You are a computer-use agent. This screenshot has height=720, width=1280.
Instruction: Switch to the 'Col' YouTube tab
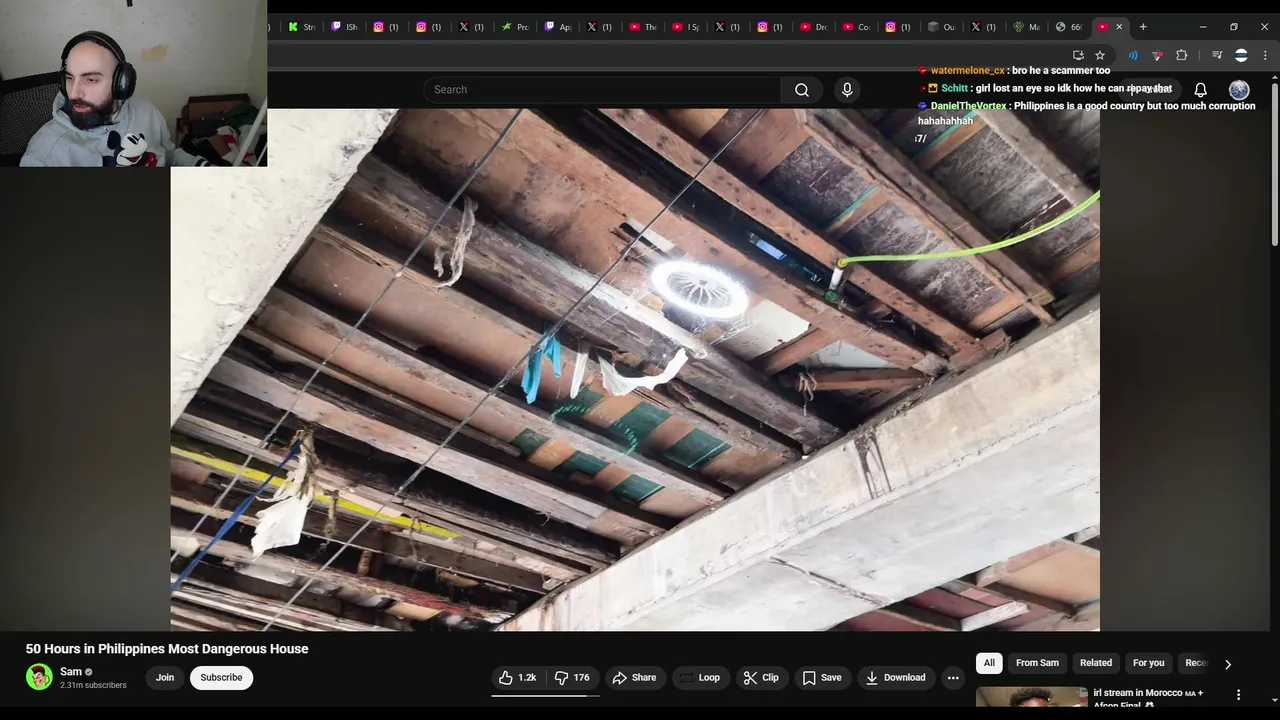click(x=857, y=27)
